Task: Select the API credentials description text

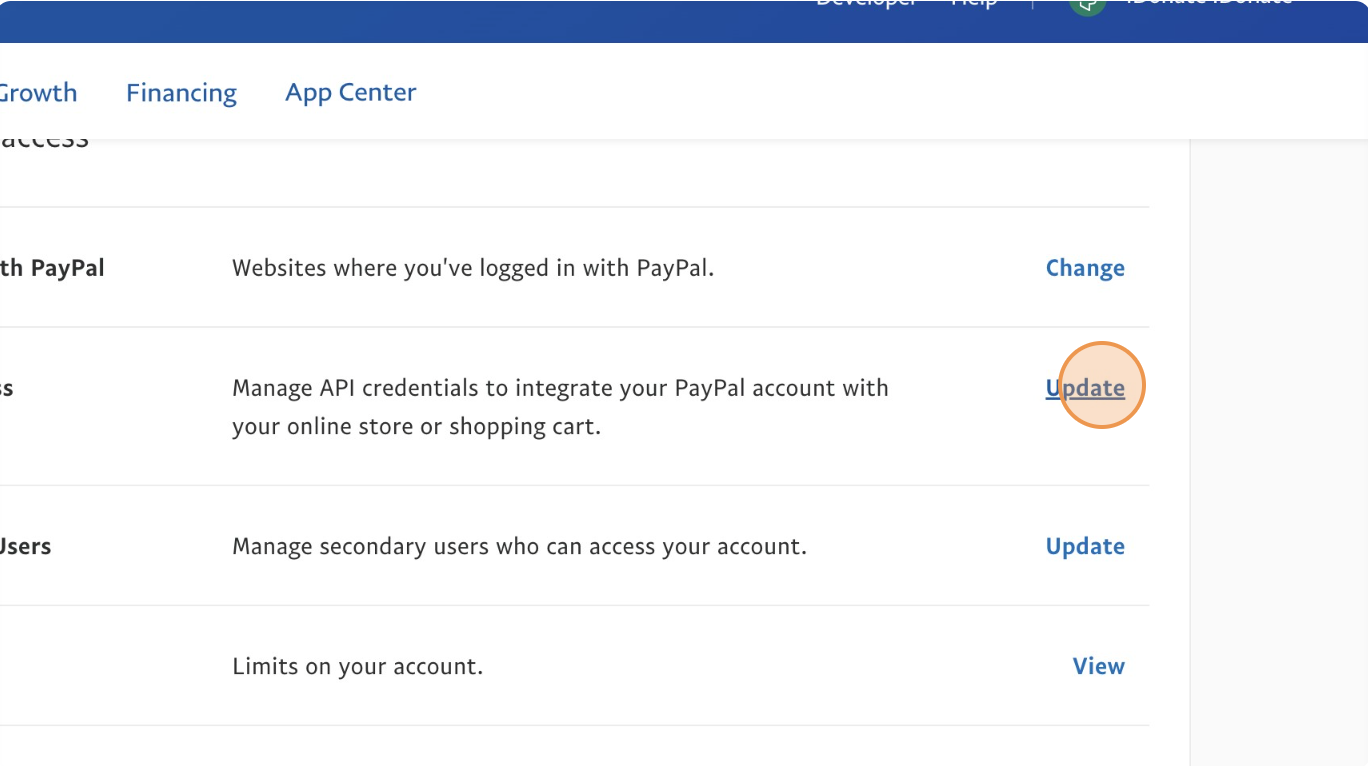Action: tap(560, 406)
